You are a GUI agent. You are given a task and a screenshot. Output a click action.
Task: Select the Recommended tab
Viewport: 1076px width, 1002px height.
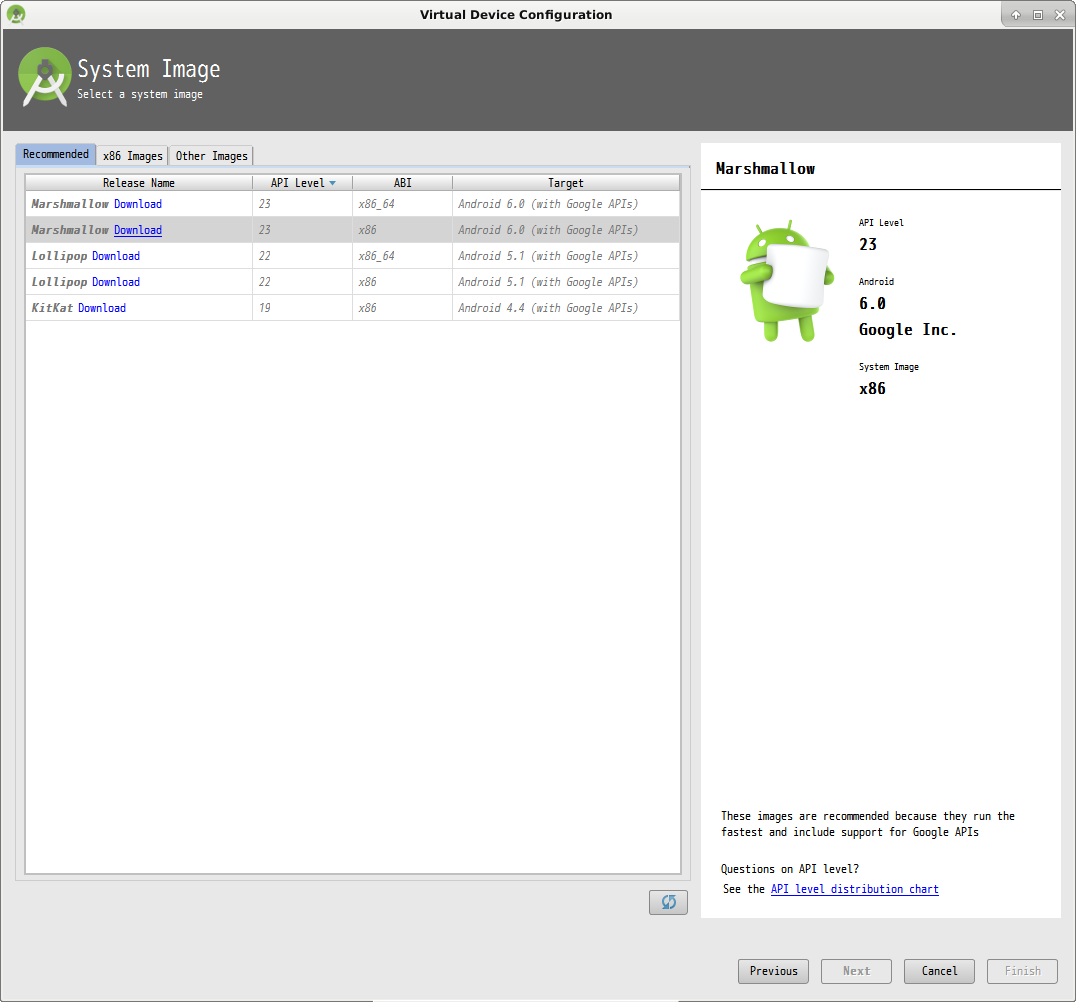pos(56,154)
